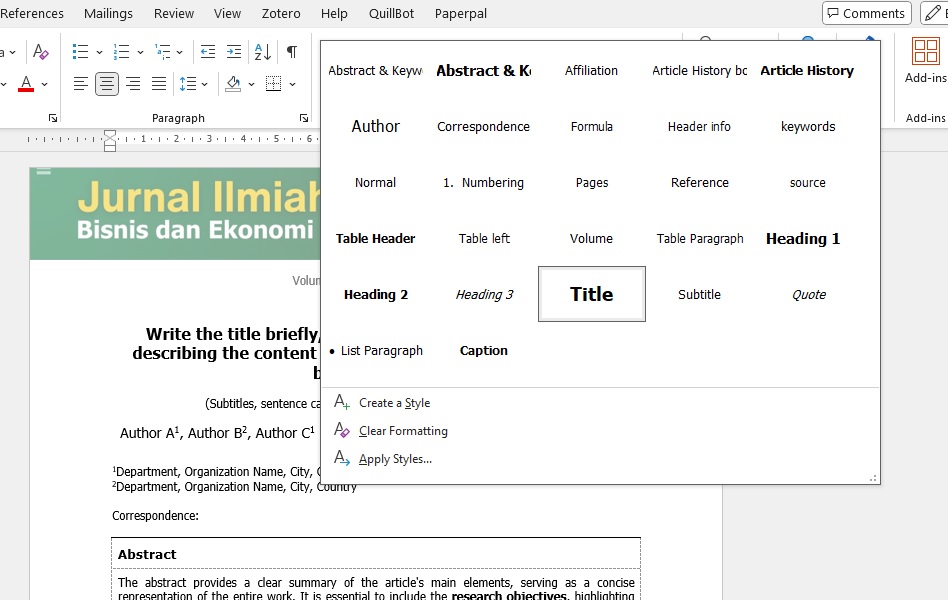Open the Mailings ribbon tab
Screen dimensions: 948x600
click(x=108, y=13)
